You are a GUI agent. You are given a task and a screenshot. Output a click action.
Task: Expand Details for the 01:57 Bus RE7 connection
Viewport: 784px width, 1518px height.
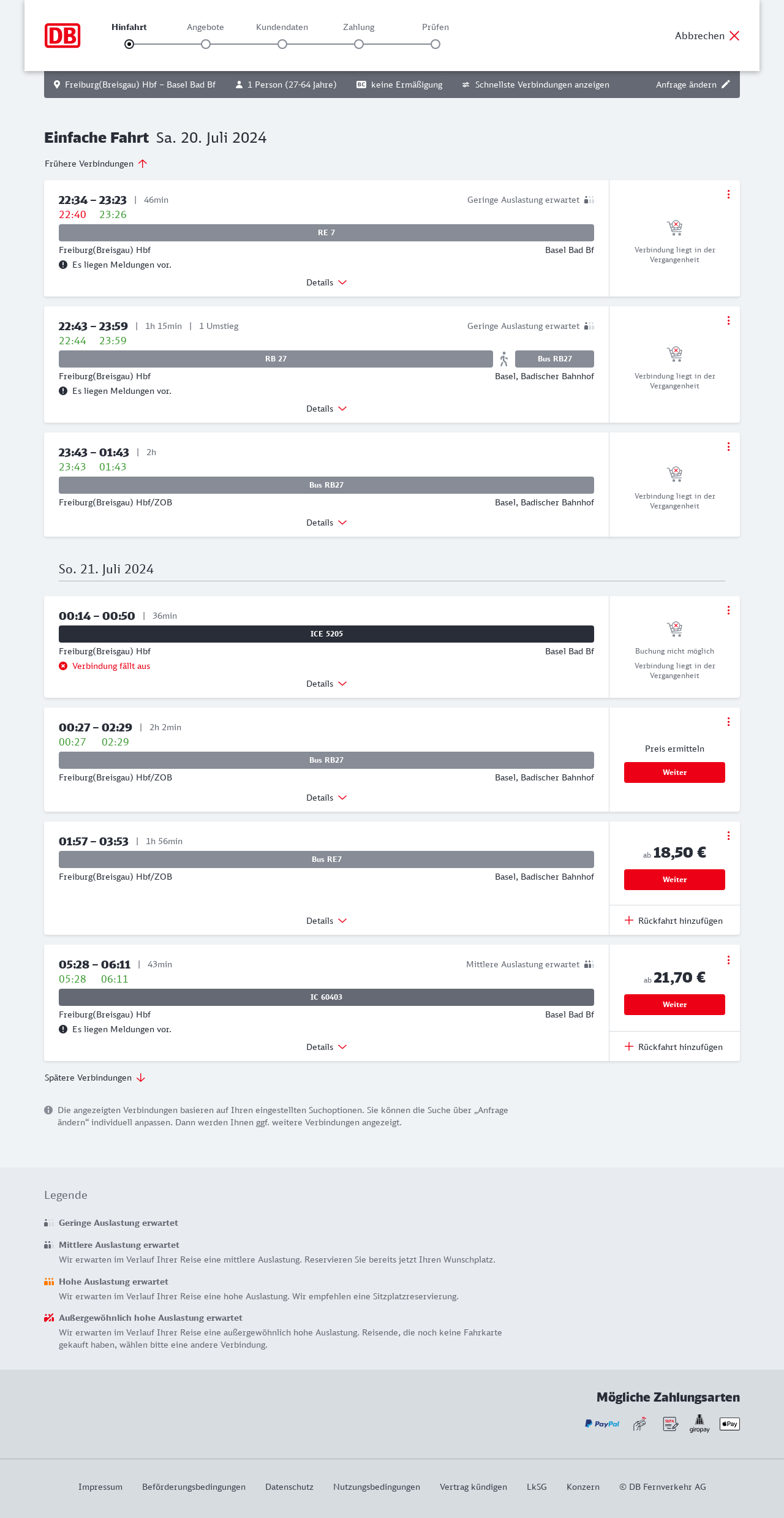[x=326, y=921]
